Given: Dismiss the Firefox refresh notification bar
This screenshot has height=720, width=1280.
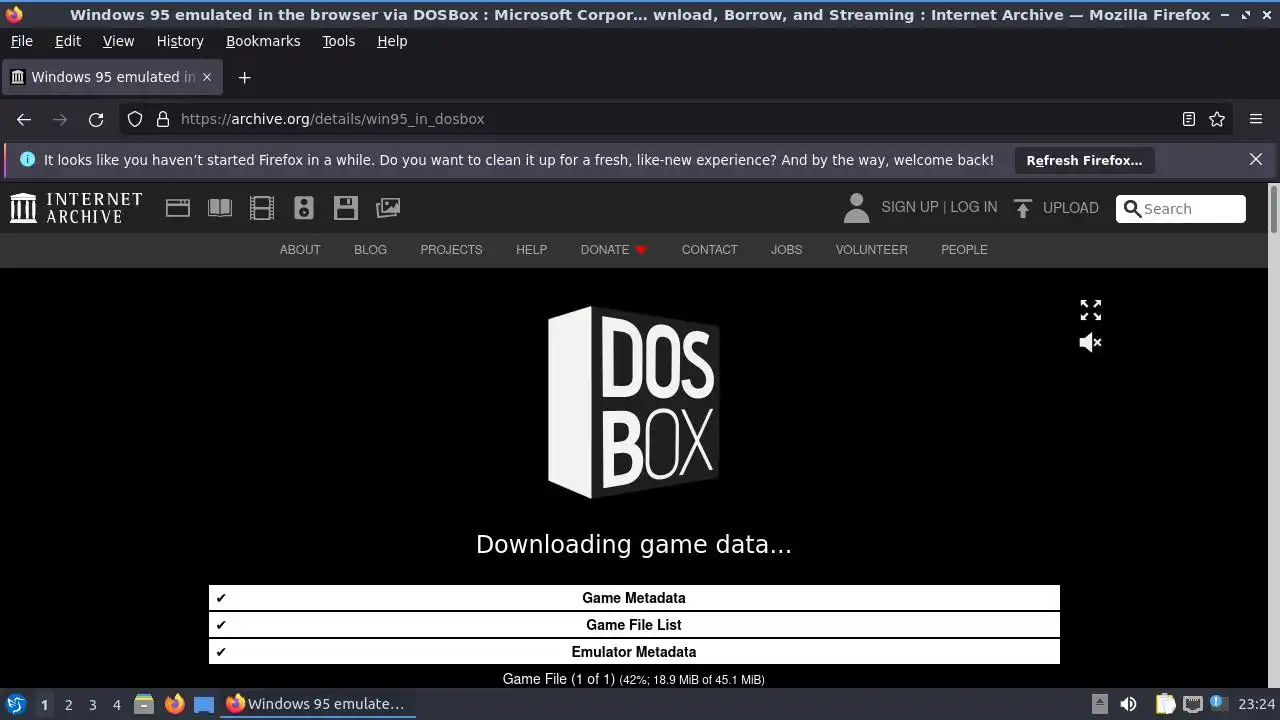Looking at the screenshot, I should click(1256, 160).
